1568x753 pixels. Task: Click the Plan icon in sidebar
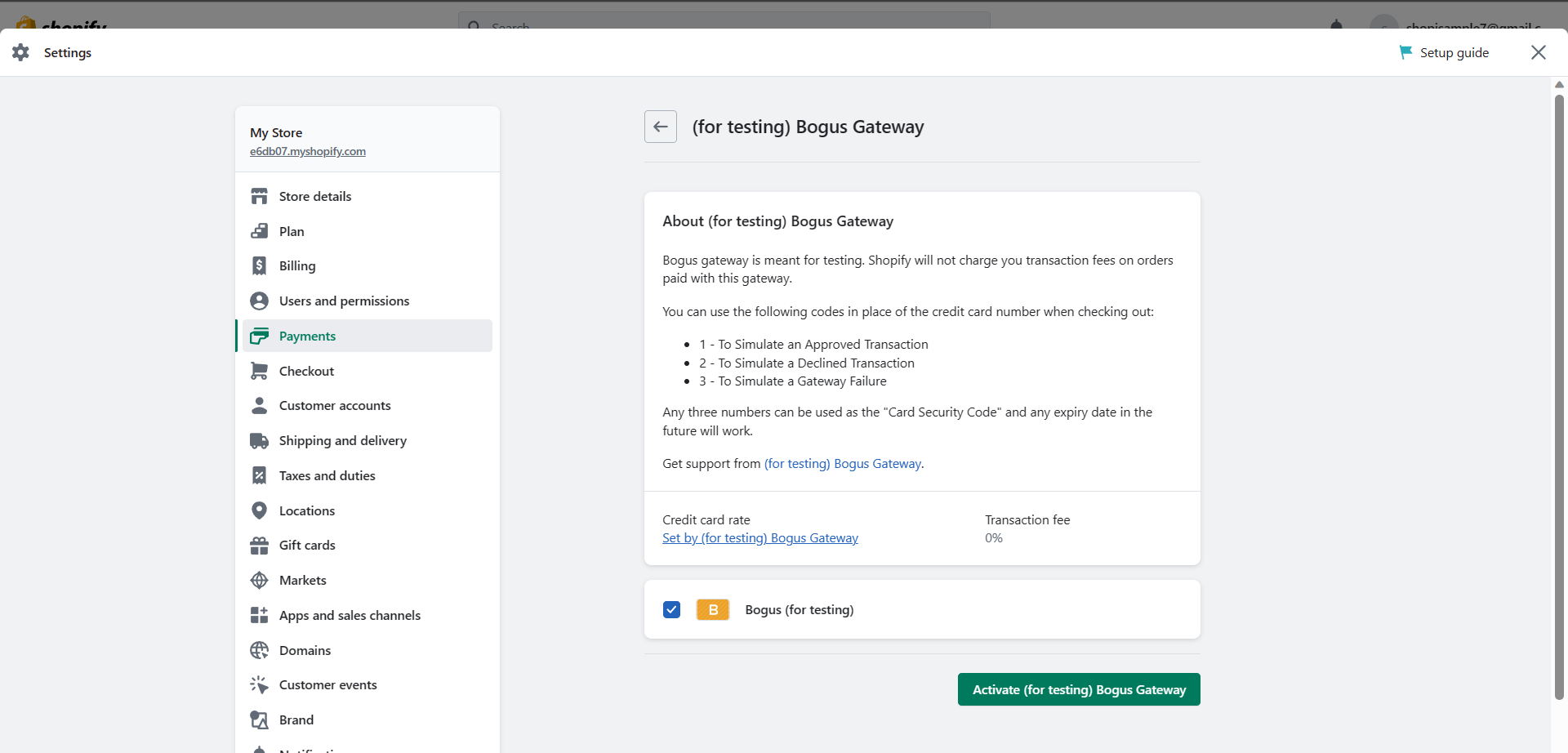point(259,231)
